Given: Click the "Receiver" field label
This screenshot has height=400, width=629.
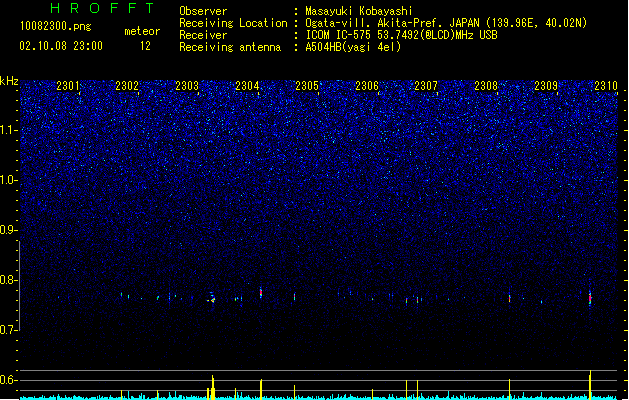Looking at the screenshot, I should 203,35.
